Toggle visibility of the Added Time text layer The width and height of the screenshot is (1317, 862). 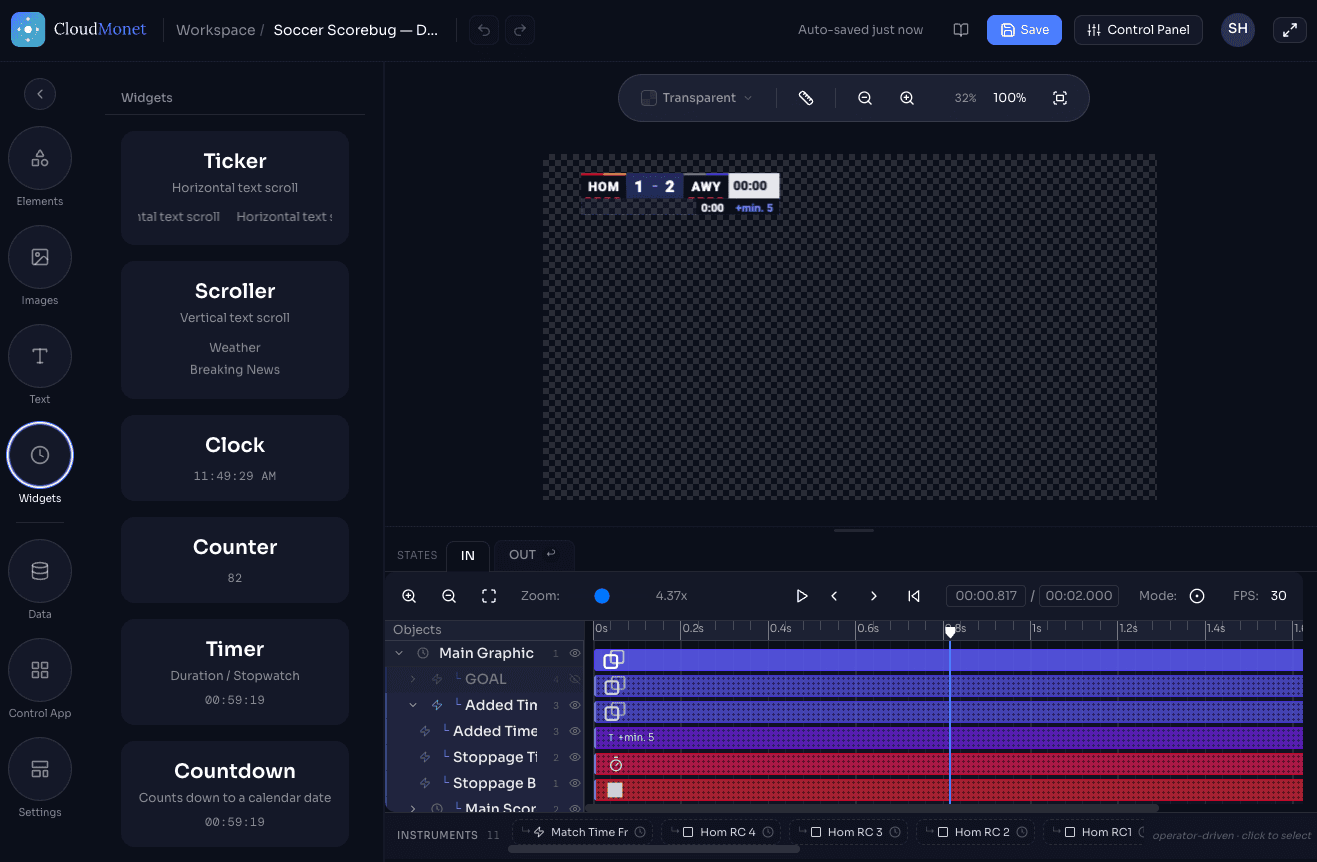pos(575,731)
